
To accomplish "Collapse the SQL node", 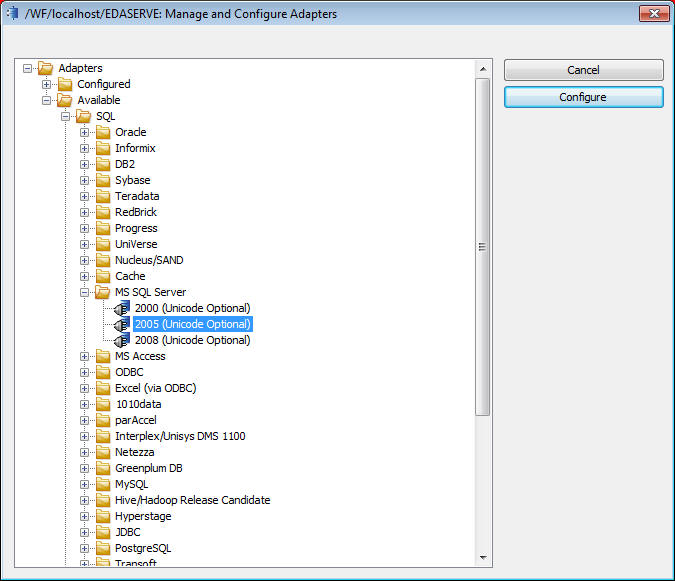I will [65, 116].
